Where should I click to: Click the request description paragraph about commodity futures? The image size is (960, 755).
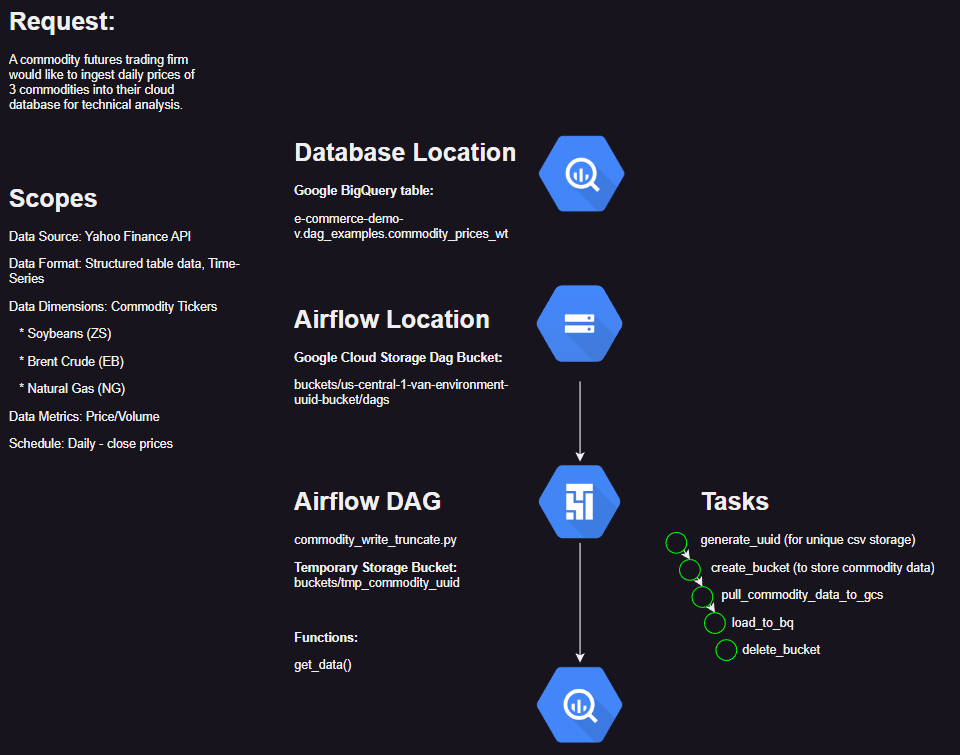click(102, 82)
